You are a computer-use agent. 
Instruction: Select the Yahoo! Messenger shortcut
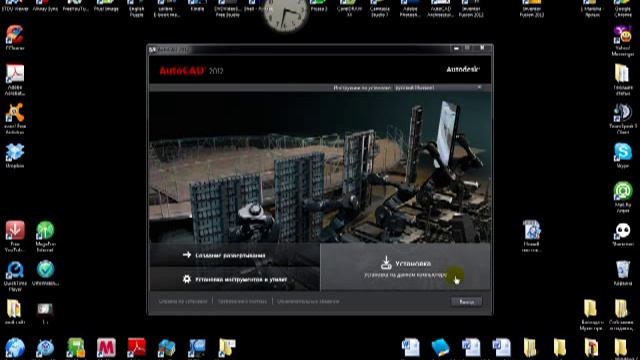623,41
